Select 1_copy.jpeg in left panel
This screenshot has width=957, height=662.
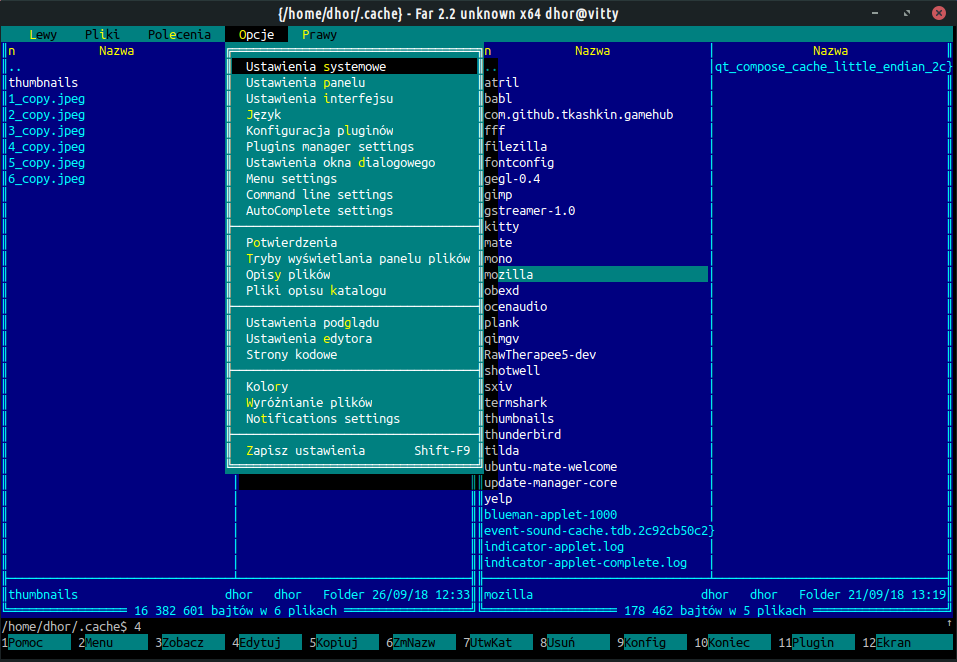[46, 99]
